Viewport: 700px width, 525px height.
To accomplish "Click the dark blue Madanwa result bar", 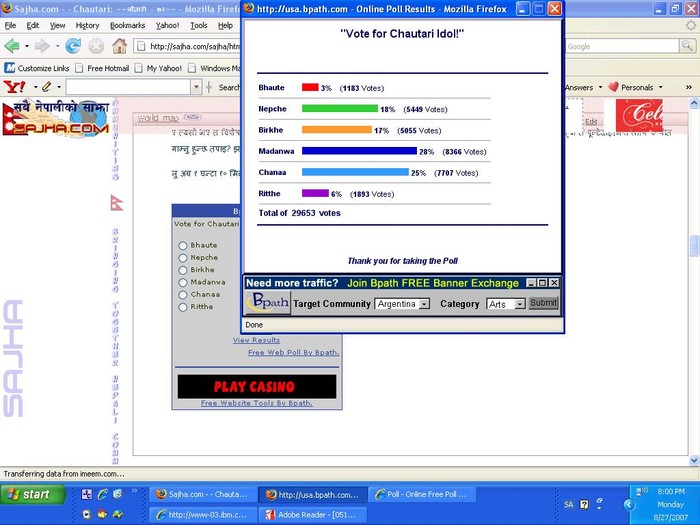I will 359,151.
